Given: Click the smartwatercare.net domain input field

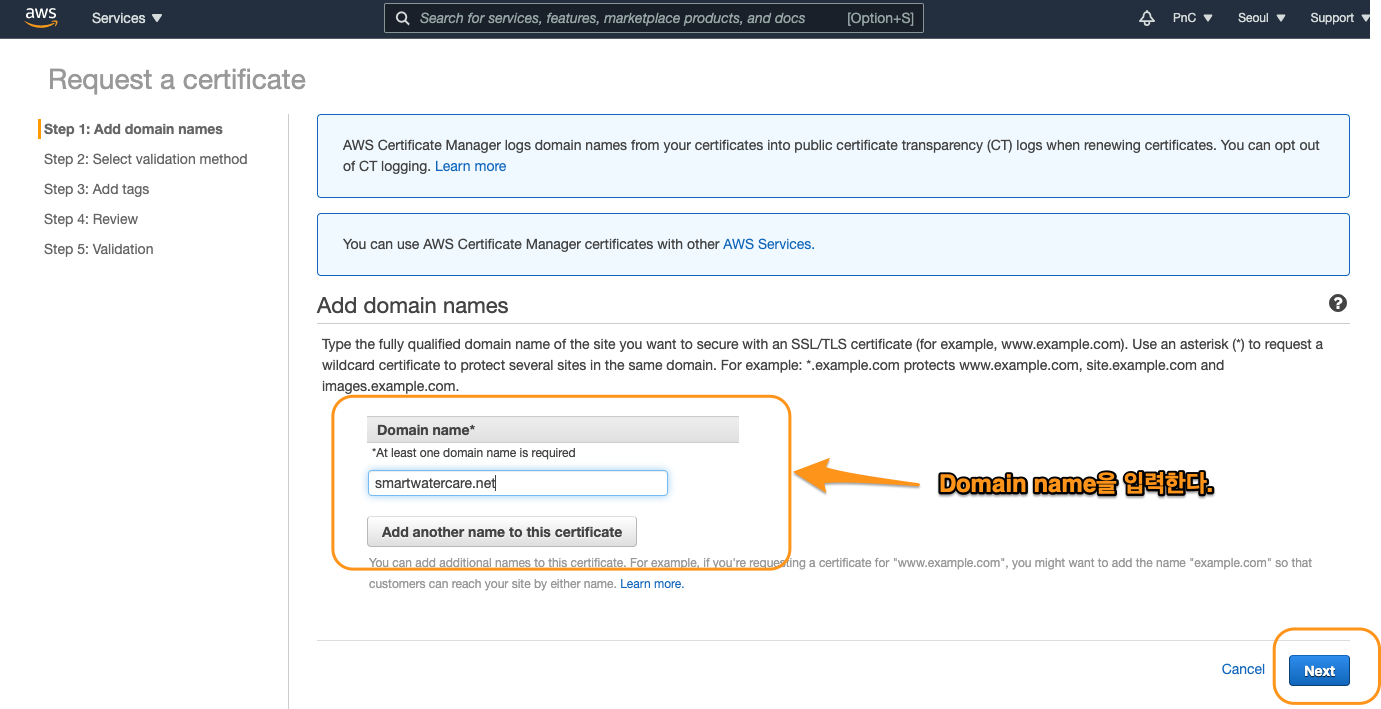Looking at the screenshot, I should point(517,483).
